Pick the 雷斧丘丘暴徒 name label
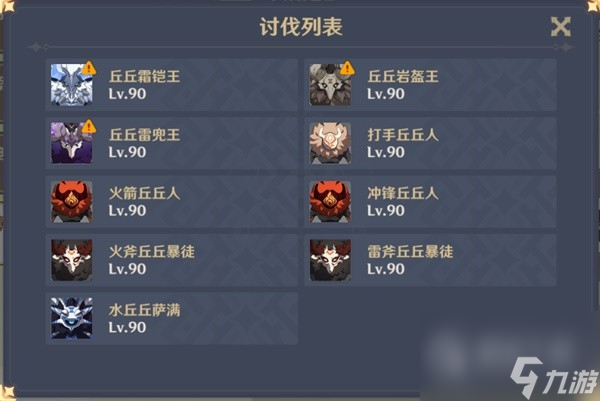The height and width of the screenshot is (401, 600). [x=410, y=252]
